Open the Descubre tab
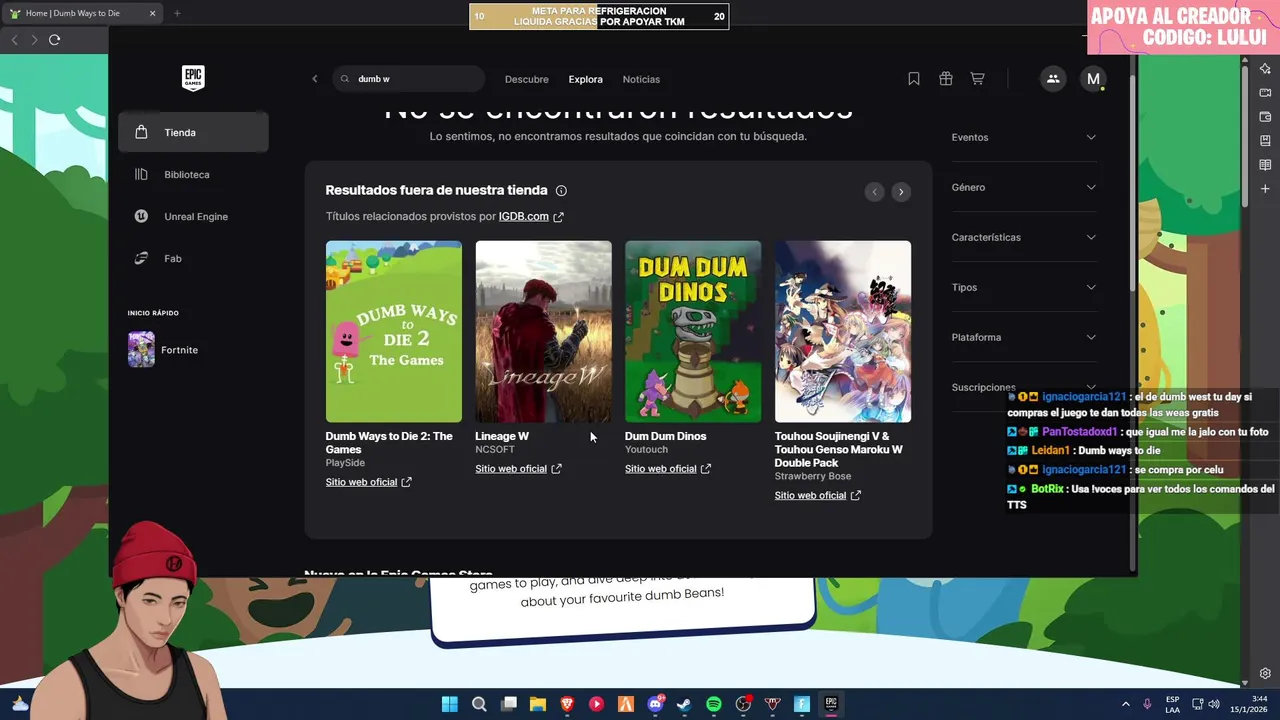The image size is (1280, 720). 526,79
